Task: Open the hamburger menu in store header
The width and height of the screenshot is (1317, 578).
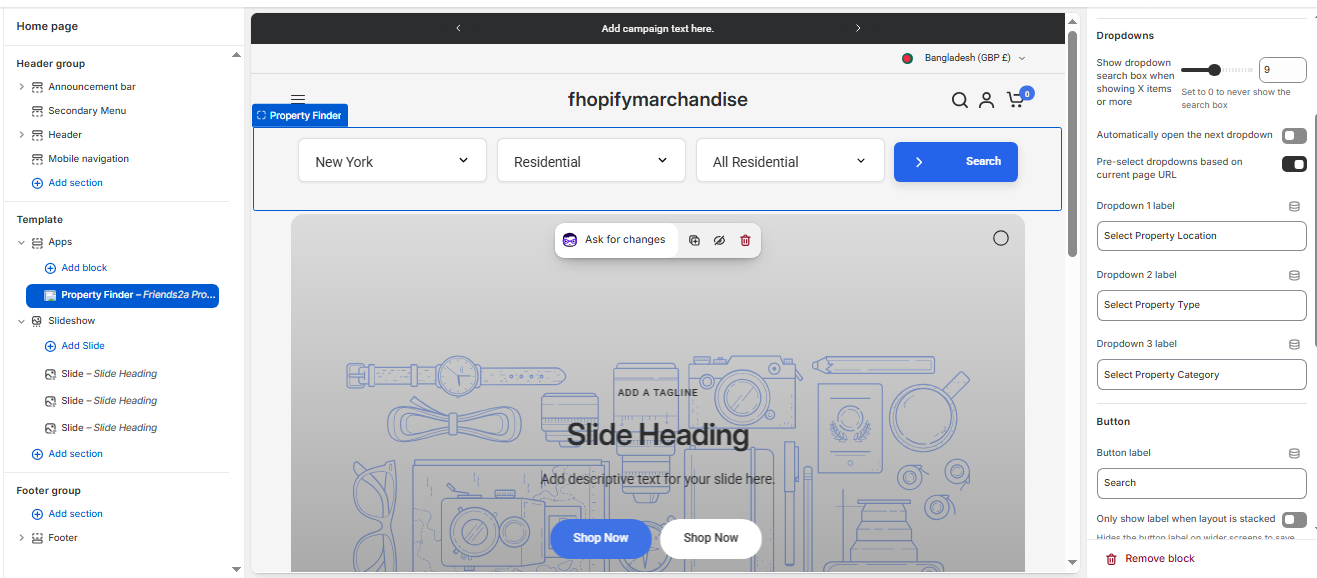Action: tap(298, 99)
